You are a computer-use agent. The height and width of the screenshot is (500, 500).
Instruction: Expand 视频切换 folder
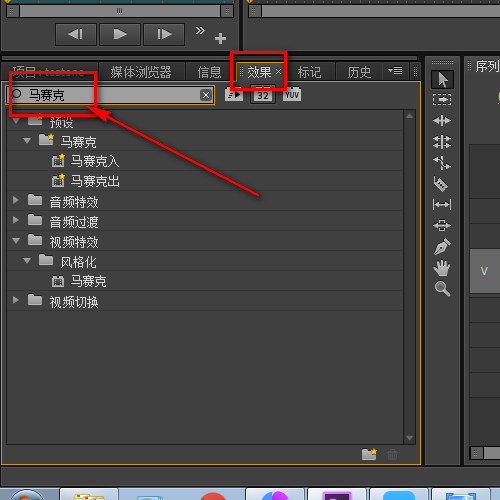click(x=15, y=300)
